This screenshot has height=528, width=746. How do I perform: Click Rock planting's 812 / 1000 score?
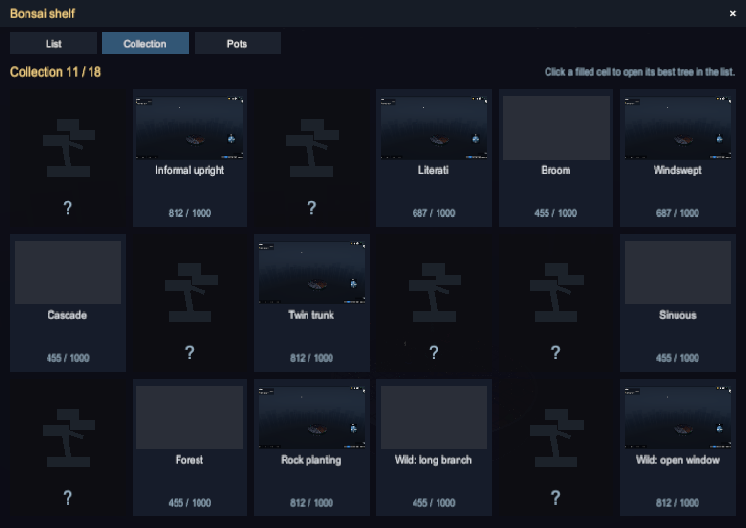pos(312,503)
